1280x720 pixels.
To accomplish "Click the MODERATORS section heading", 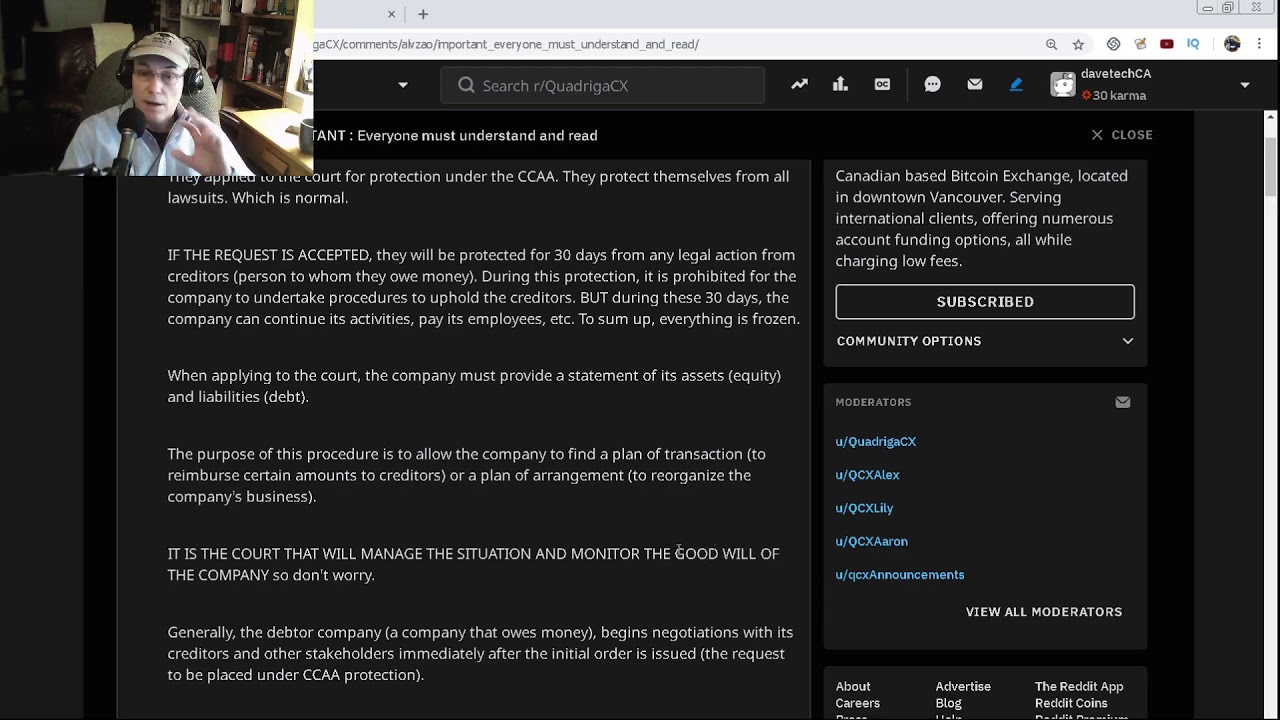I will coord(873,402).
